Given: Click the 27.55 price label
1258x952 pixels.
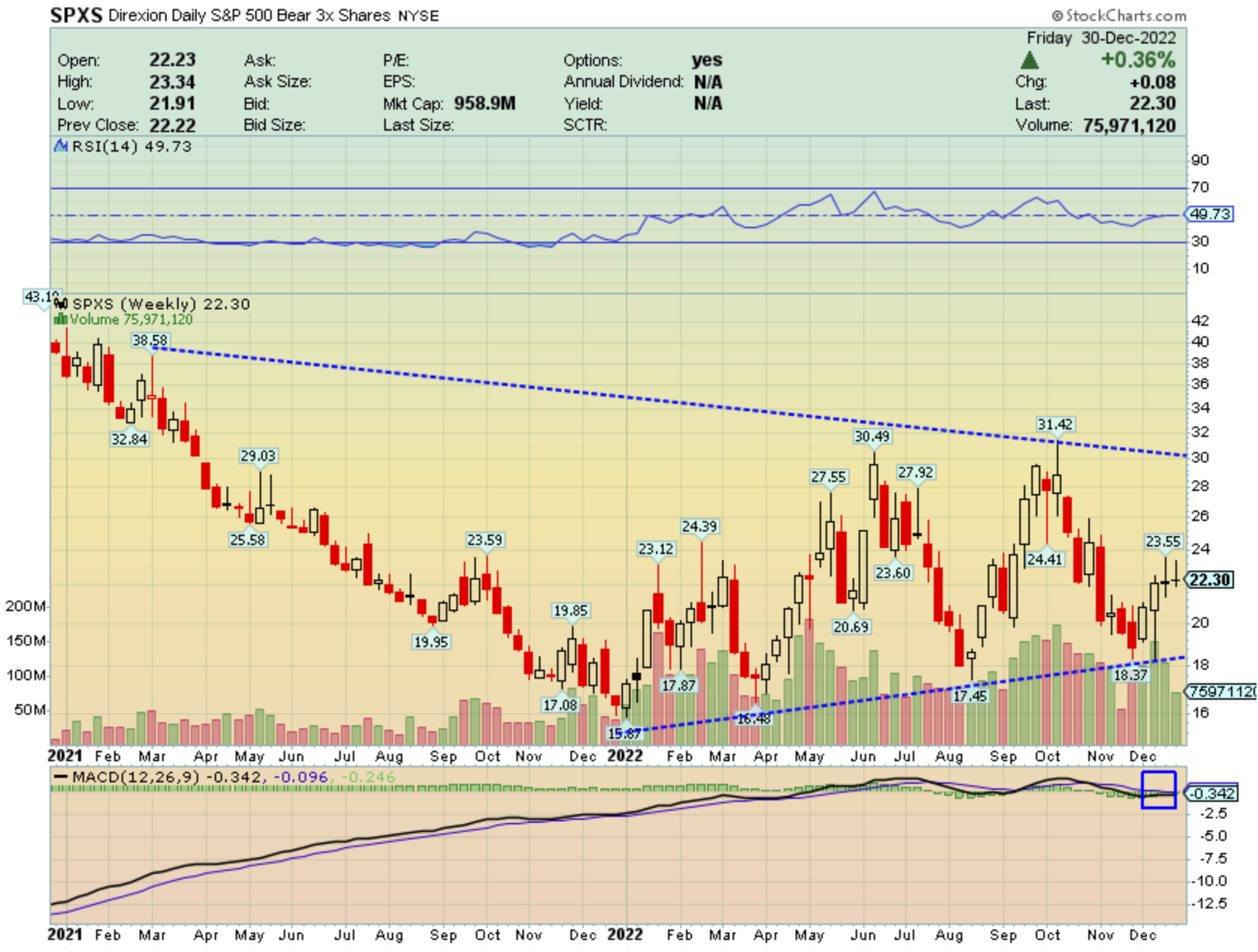Looking at the screenshot, I should click(829, 477).
